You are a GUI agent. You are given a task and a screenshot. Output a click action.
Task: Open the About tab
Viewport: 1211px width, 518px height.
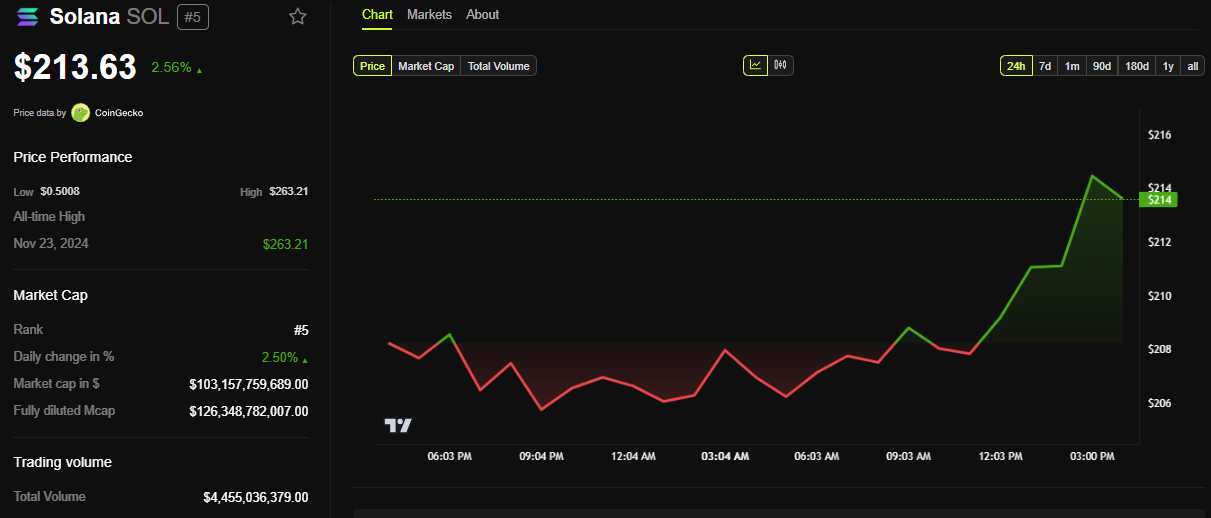click(483, 15)
